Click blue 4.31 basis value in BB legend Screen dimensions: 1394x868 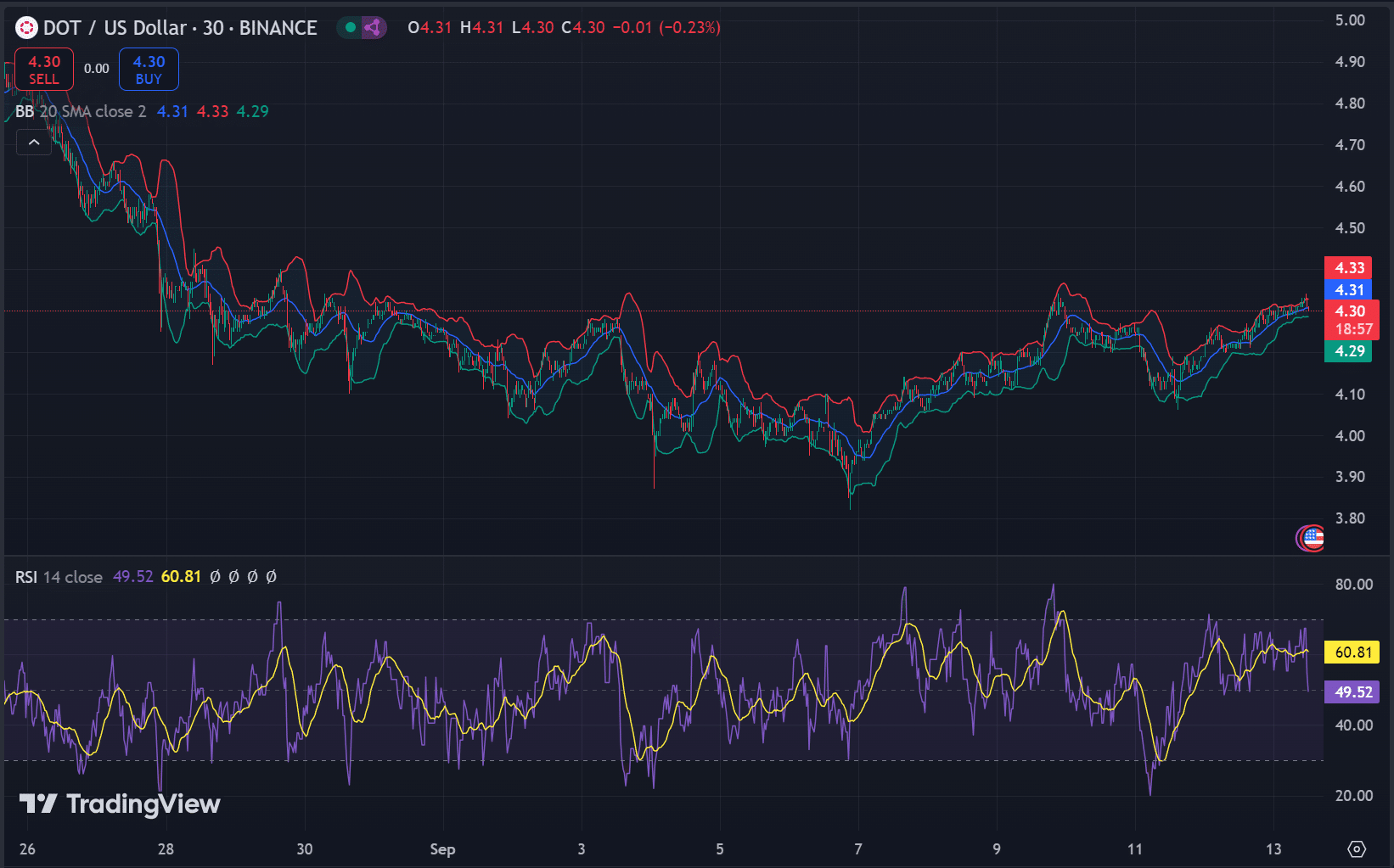[172, 112]
